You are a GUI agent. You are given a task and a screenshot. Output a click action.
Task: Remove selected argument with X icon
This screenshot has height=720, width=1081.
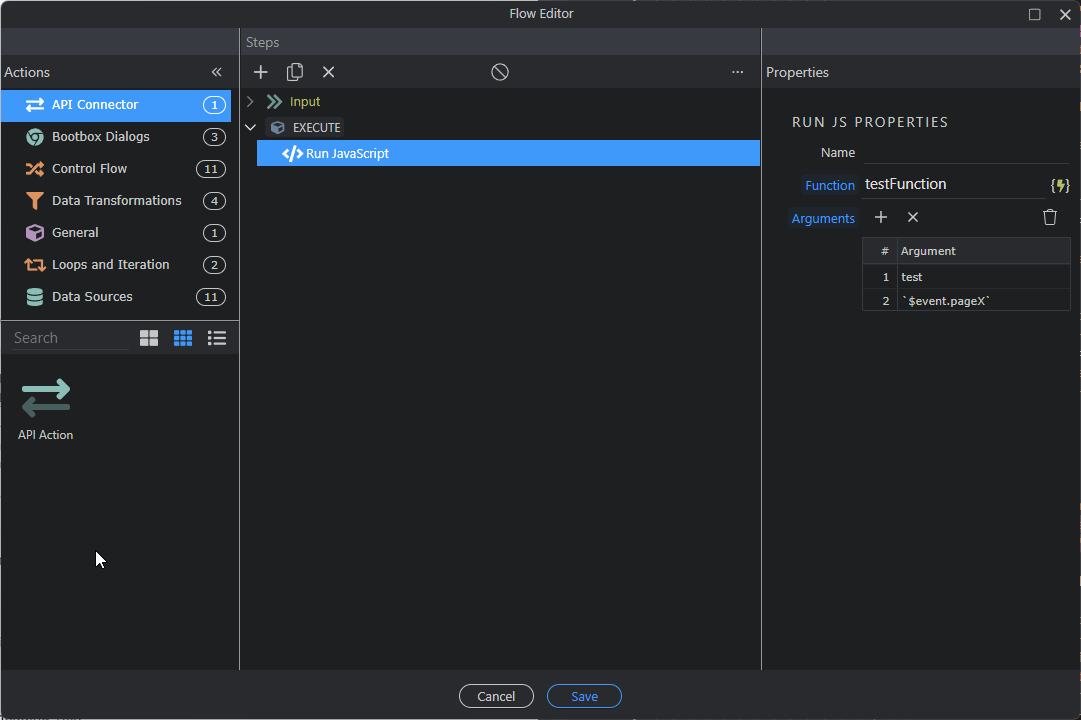coord(912,217)
